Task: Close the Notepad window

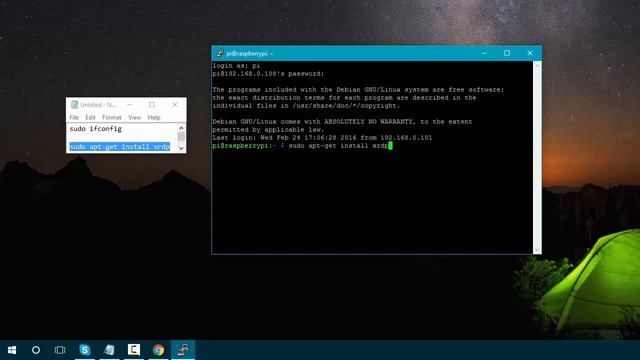Action: point(175,104)
